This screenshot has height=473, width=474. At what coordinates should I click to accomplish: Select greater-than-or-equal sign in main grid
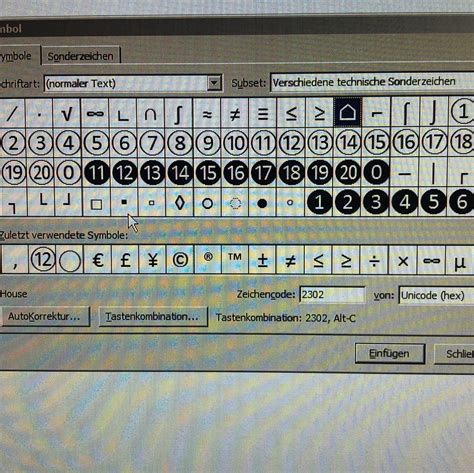pos(319,113)
